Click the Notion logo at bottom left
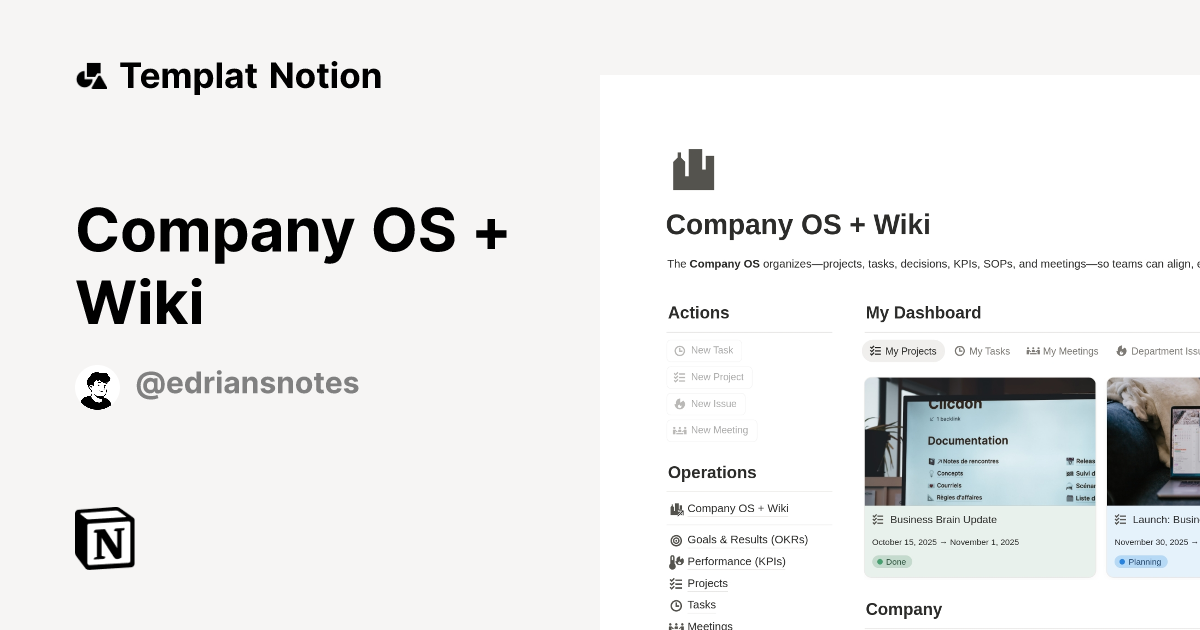 pos(104,538)
